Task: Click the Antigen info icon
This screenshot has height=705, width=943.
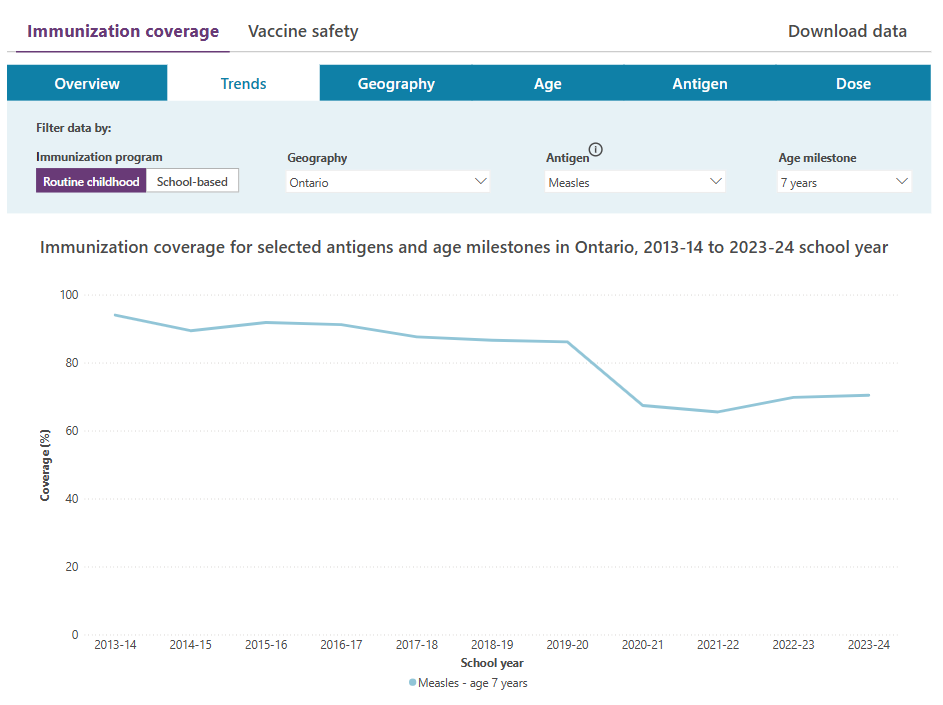Action: pos(596,150)
